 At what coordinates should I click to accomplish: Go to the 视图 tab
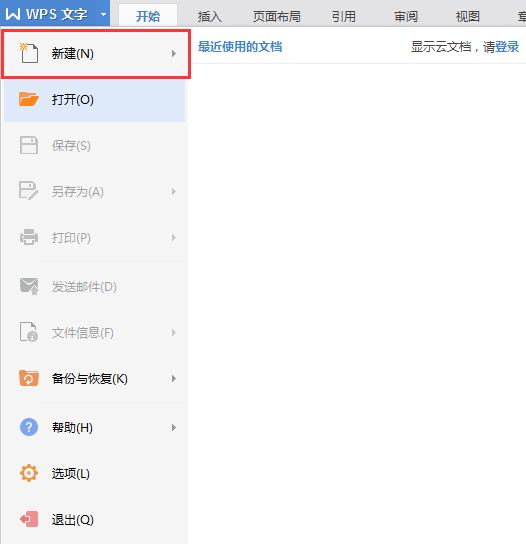[x=467, y=16]
